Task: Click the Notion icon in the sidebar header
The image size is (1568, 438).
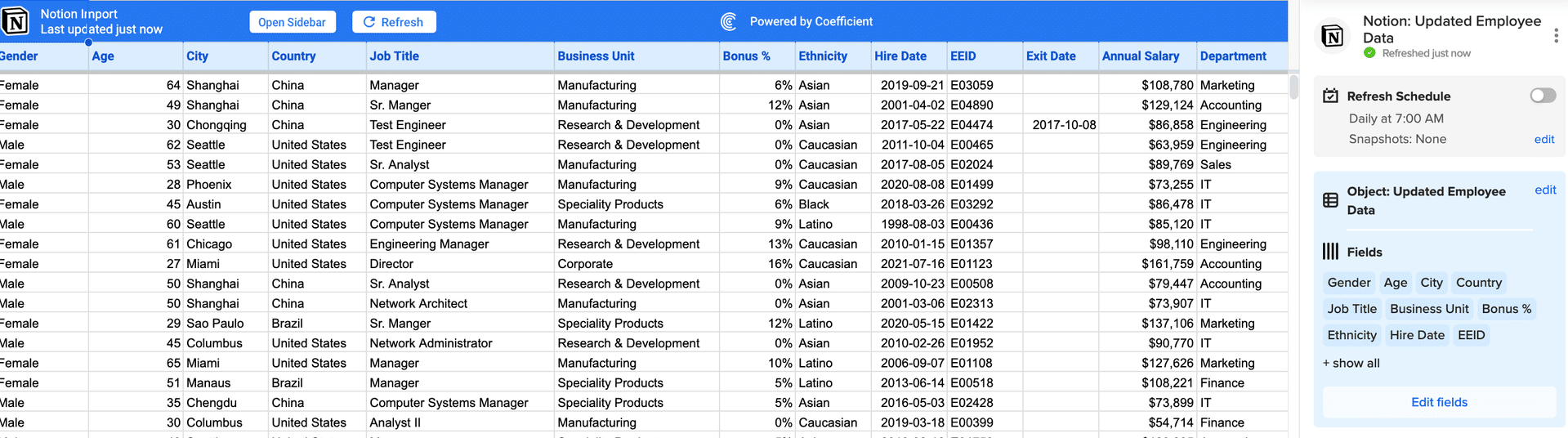Action: click(x=1333, y=36)
